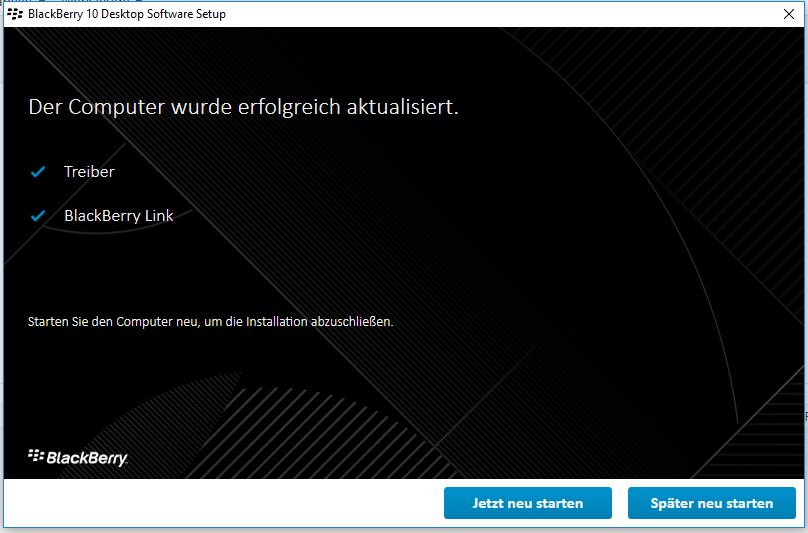
Task: Click the Jetzt neu starten button
Action: 528,503
